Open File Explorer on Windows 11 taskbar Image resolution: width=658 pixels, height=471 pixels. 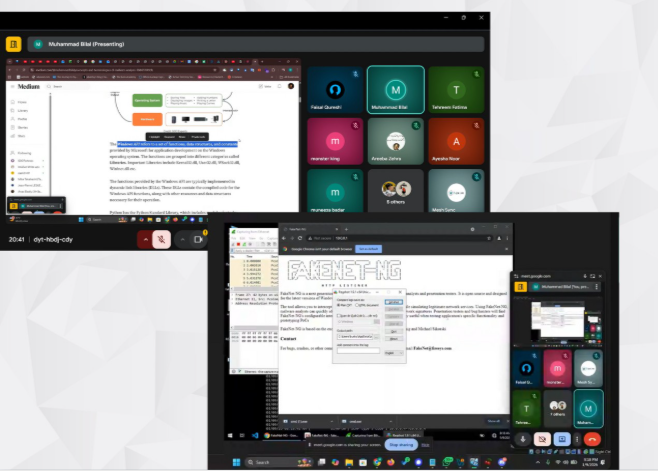[349, 462]
